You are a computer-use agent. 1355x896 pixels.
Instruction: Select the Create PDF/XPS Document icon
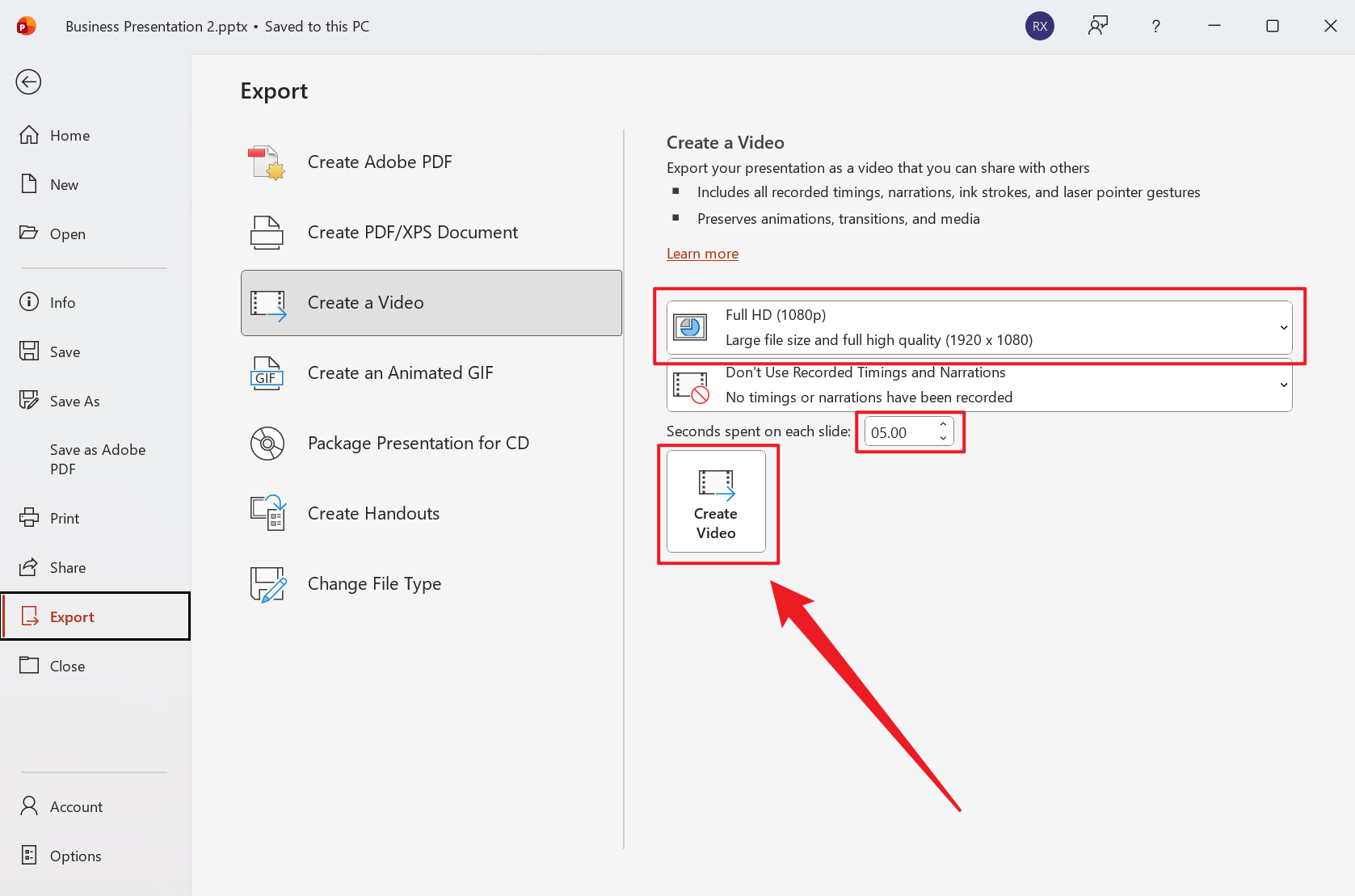click(267, 233)
